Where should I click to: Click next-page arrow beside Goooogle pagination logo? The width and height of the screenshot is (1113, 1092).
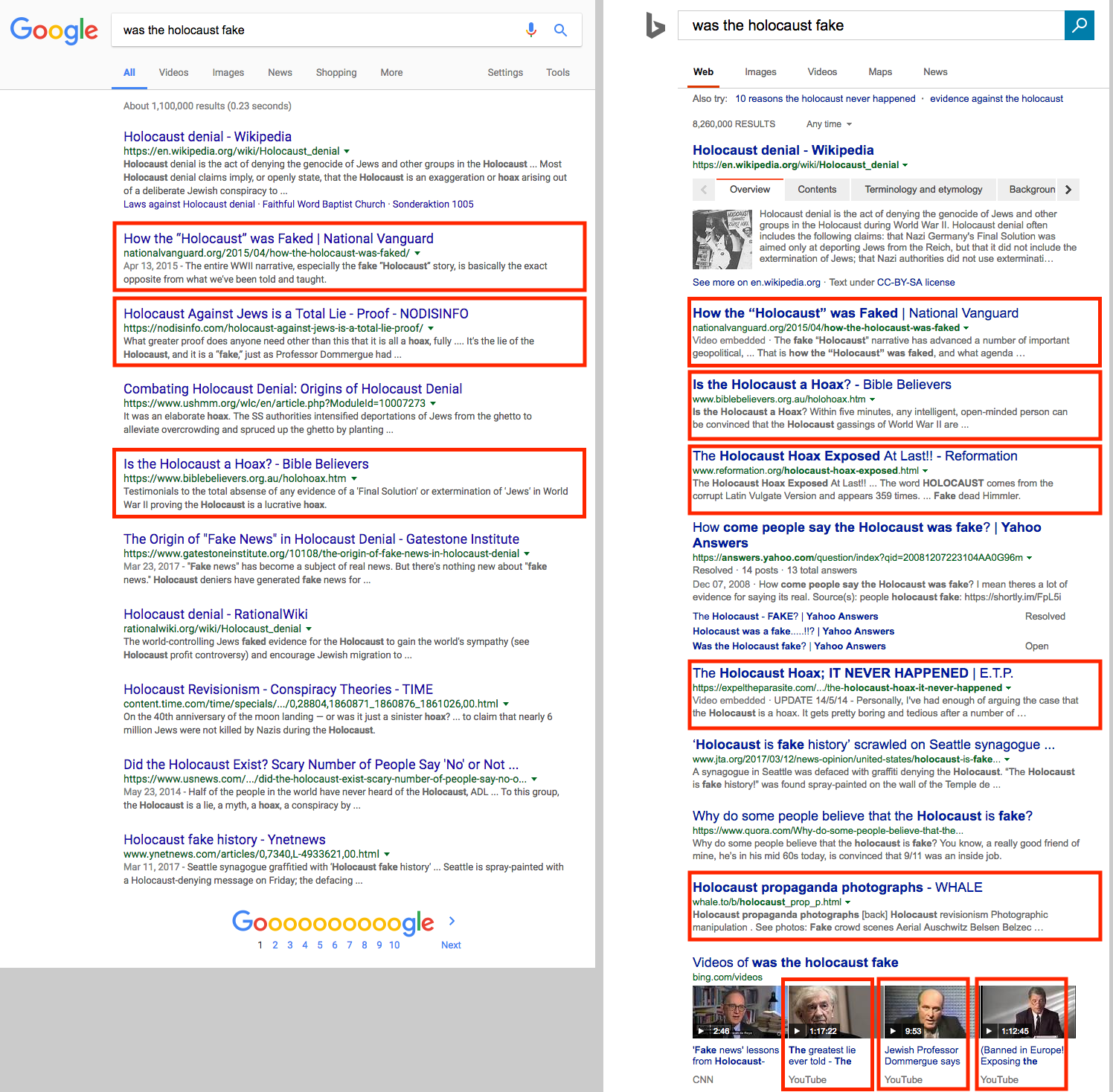[452, 921]
